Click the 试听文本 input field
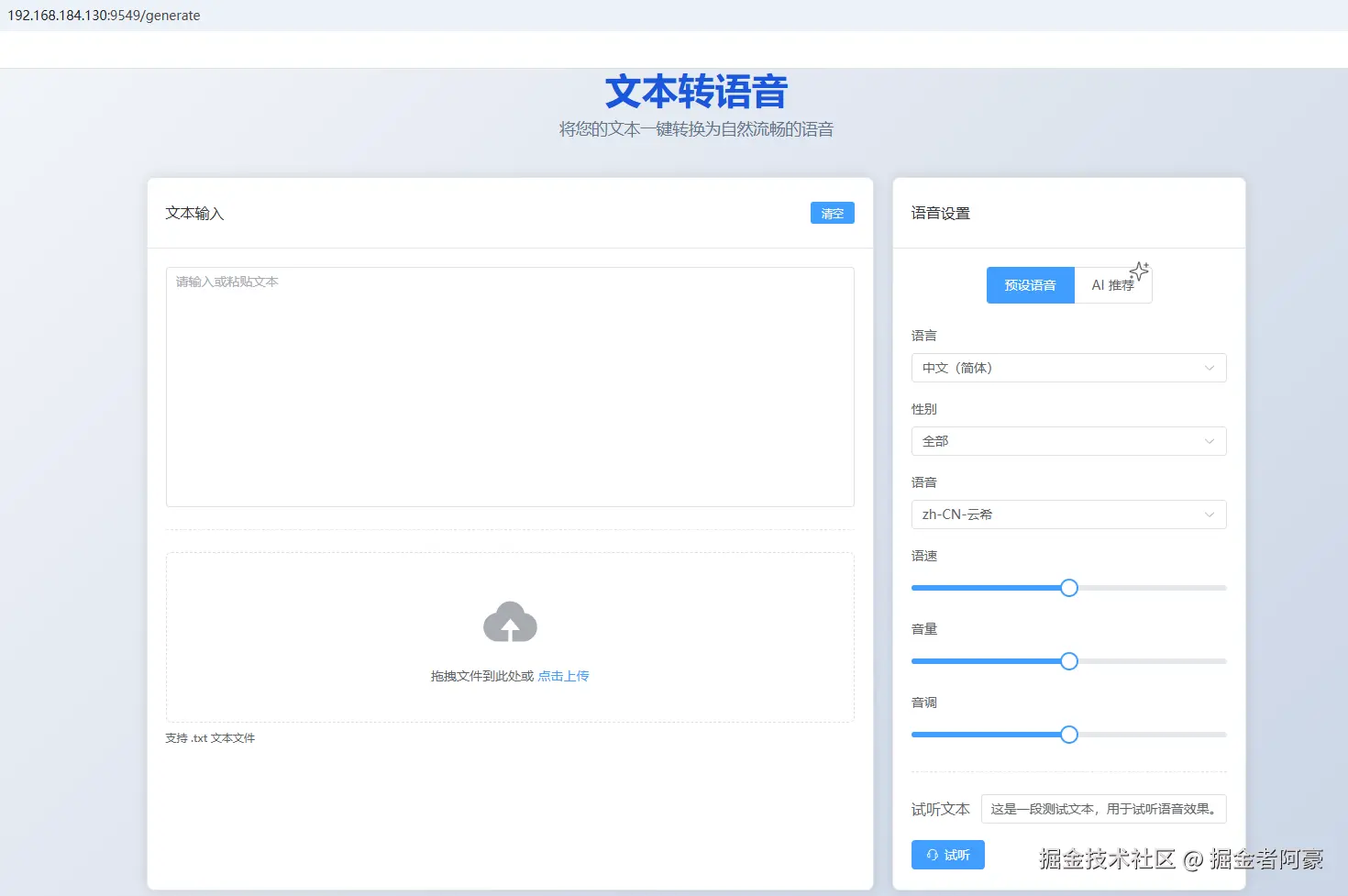Viewport: 1348px width, 896px height. [1103, 809]
